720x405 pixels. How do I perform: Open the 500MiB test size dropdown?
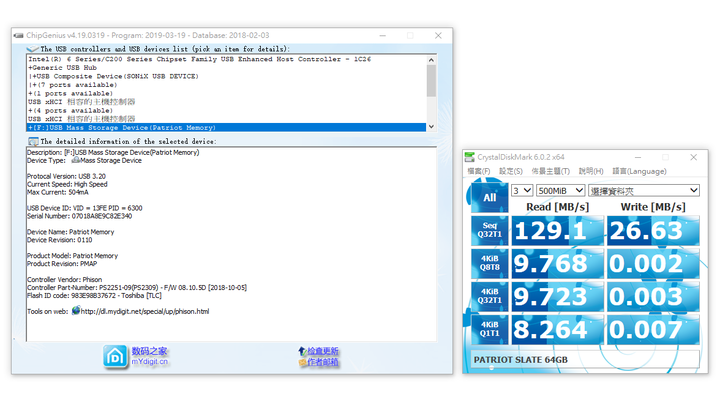coord(561,190)
